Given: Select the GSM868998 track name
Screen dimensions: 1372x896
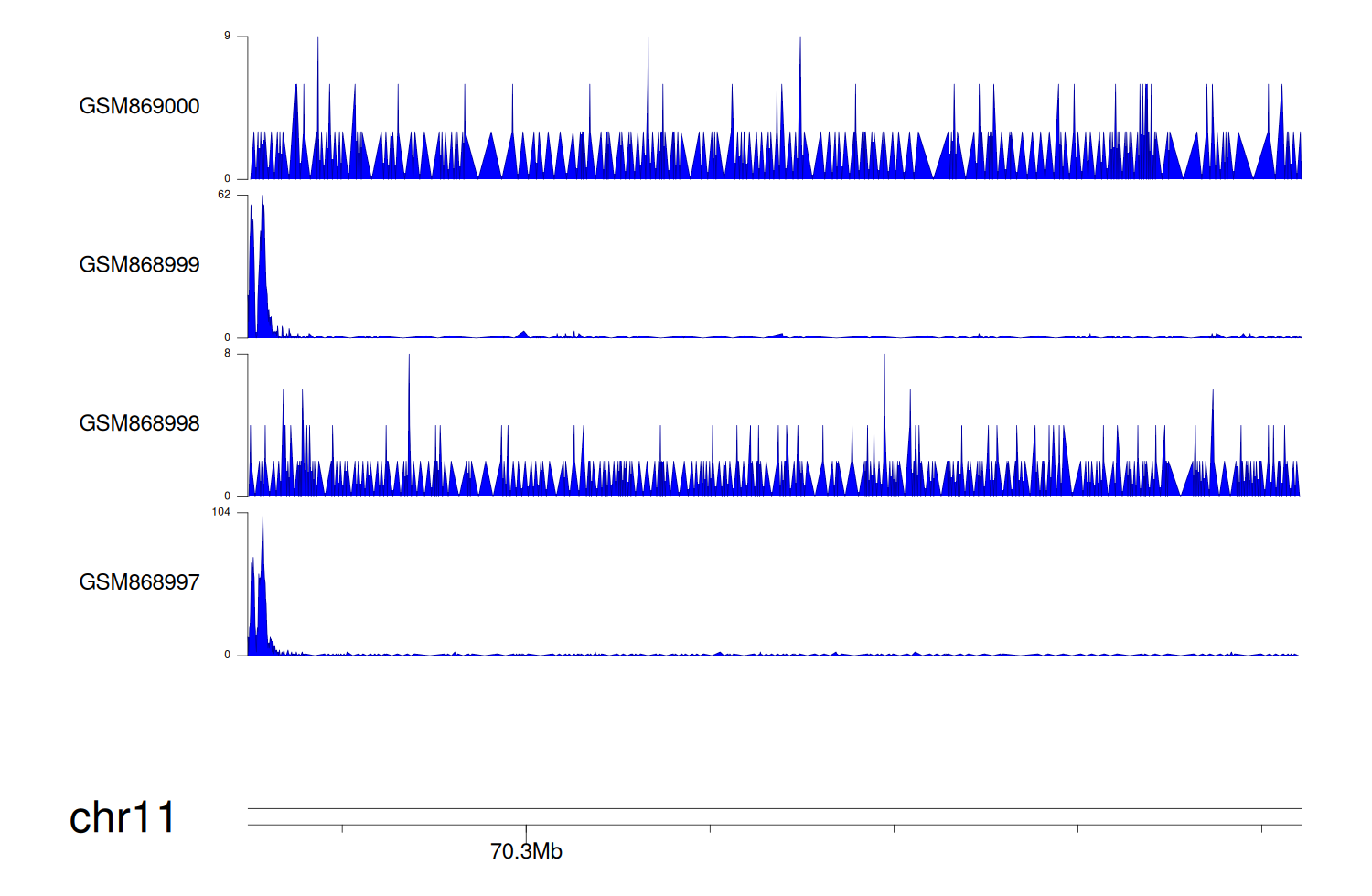Looking at the screenshot, I should pos(139,423).
